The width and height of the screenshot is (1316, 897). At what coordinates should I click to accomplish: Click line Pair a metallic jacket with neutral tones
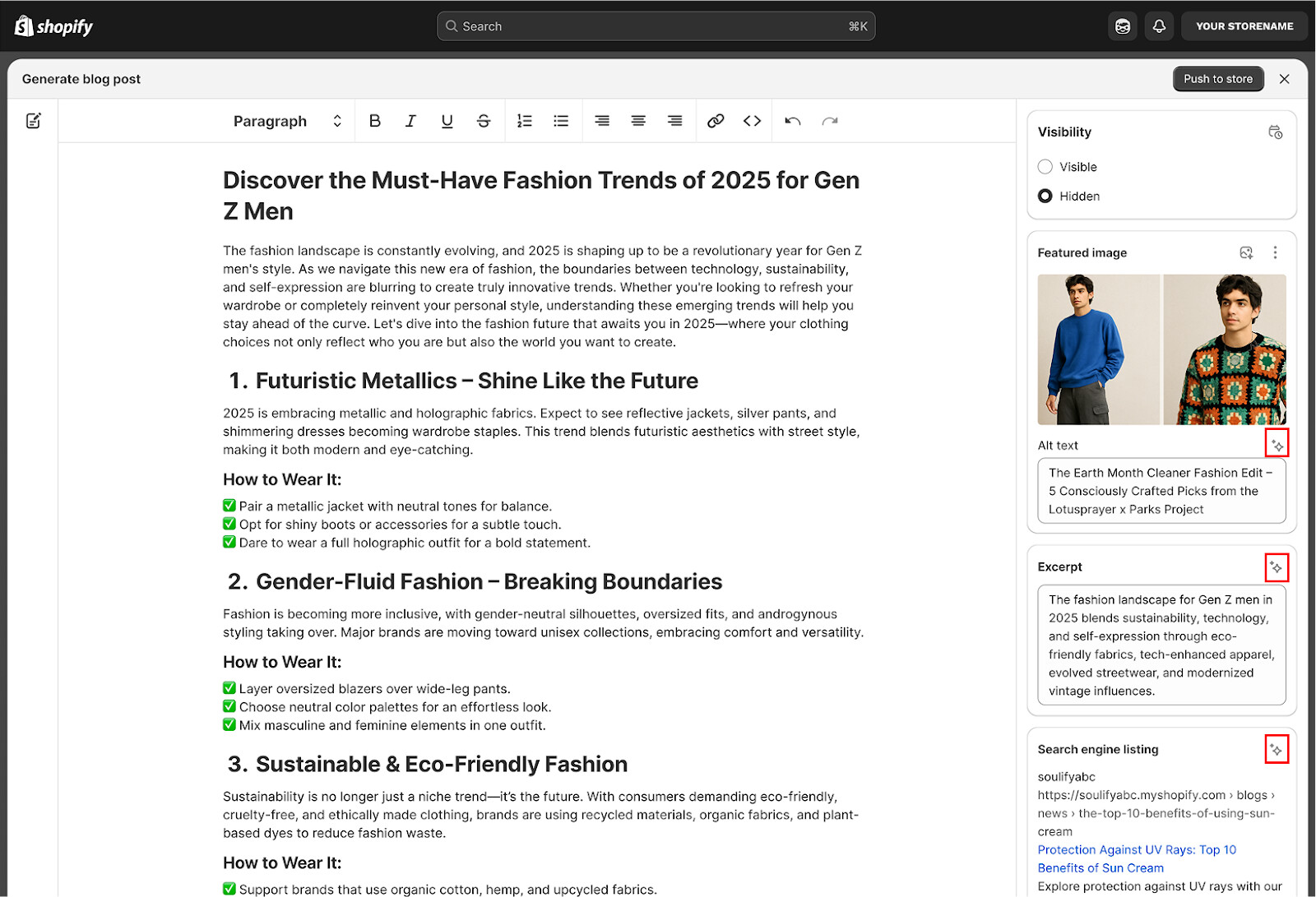(x=387, y=506)
